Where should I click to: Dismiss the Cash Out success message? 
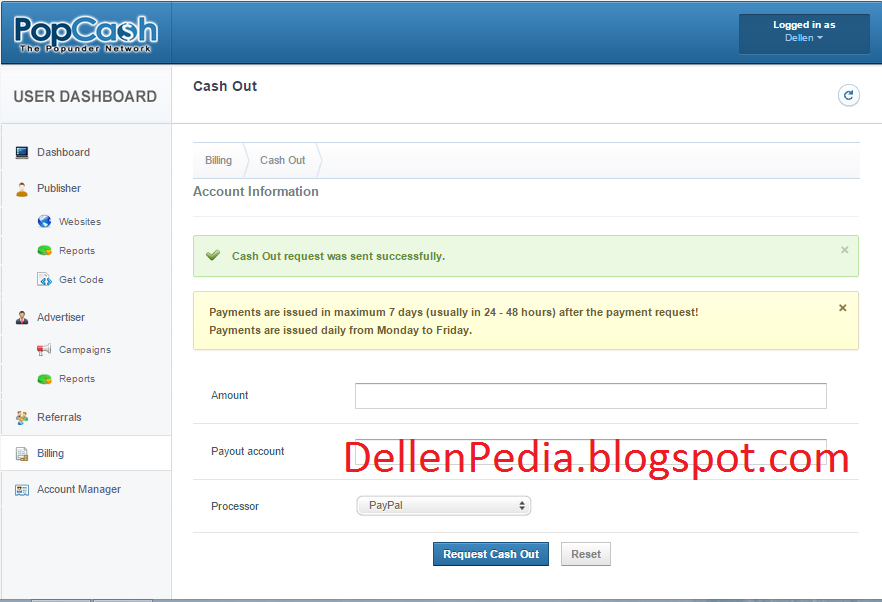pyautogui.click(x=844, y=250)
